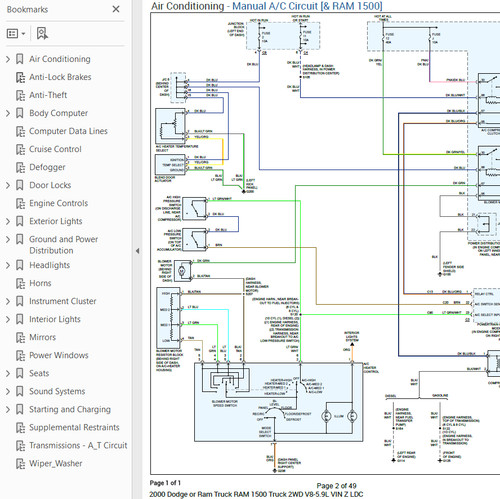Click the find current bookmark icon

click(42, 33)
